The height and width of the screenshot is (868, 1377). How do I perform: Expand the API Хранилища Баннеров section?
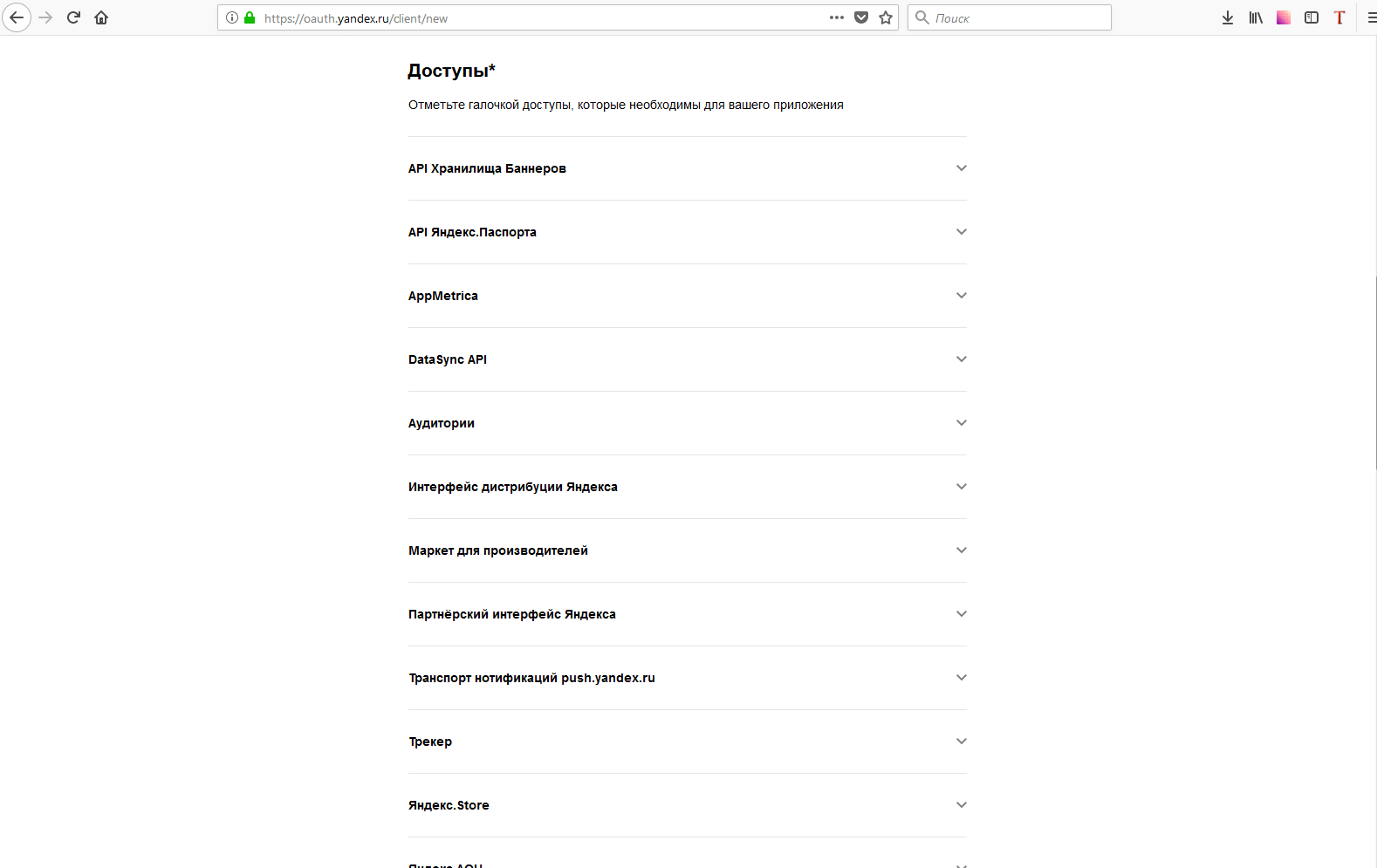tap(688, 168)
